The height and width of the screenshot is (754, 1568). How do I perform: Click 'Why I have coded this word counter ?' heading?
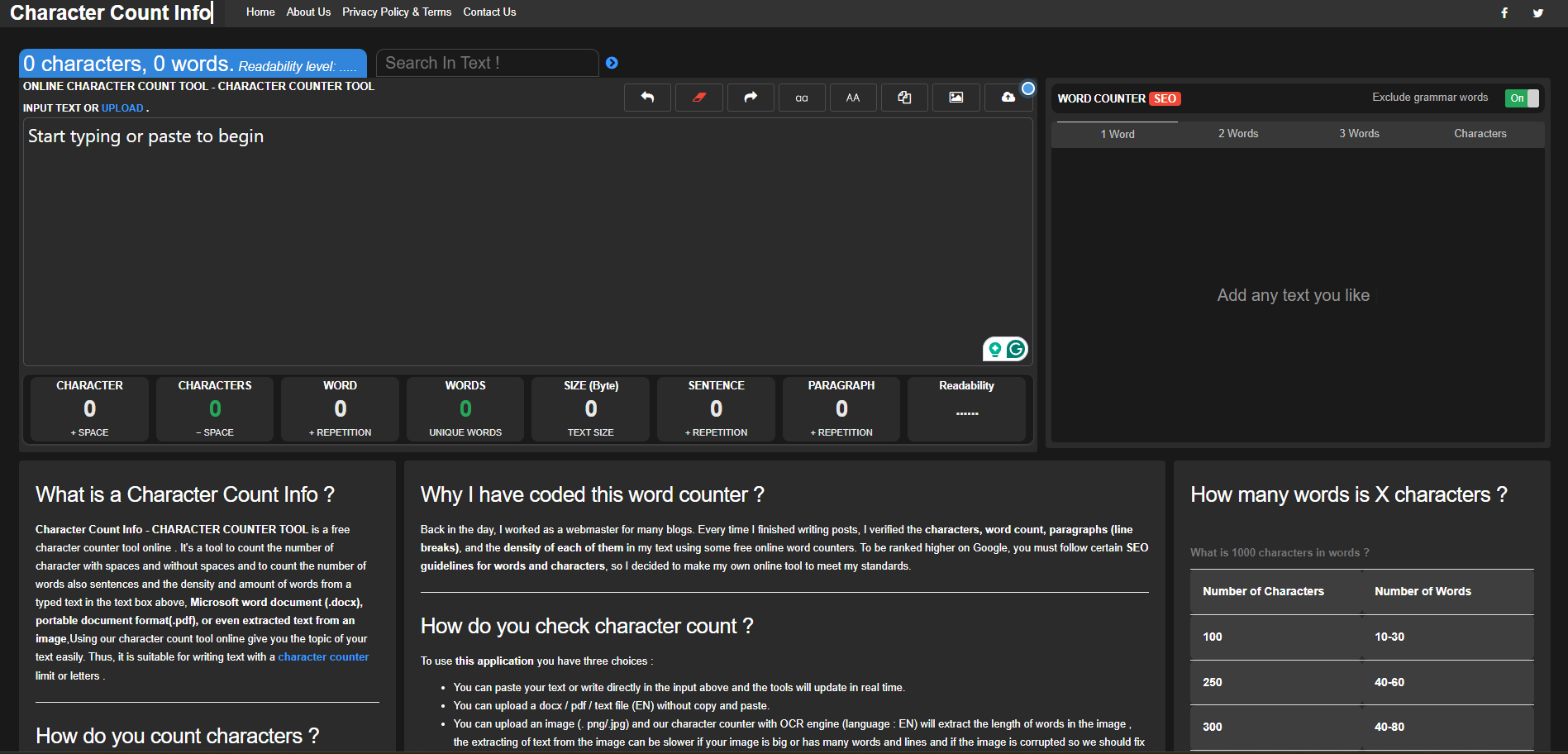[592, 494]
